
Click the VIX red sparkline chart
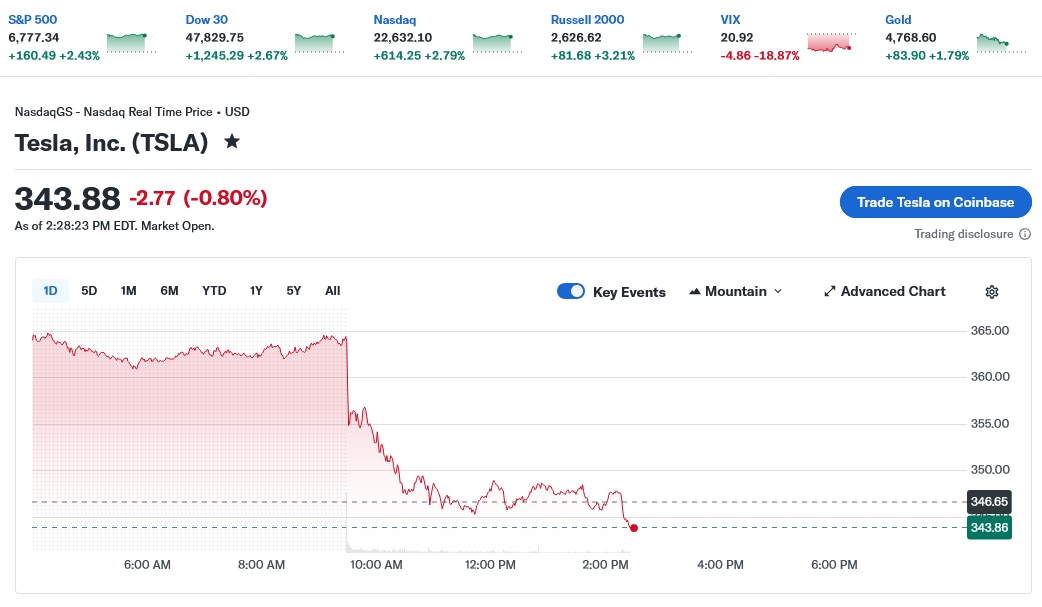(x=829, y=42)
